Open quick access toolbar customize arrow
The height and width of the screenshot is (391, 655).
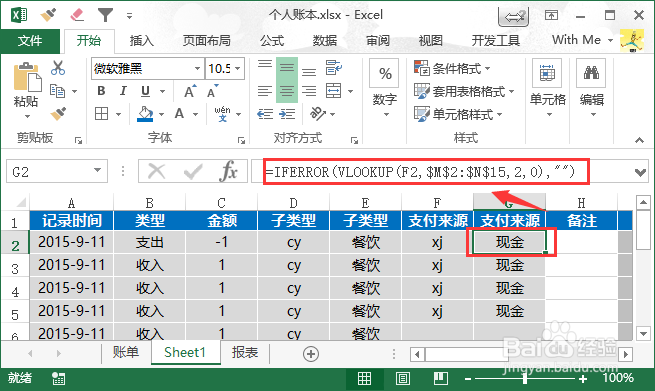(129, 16)
